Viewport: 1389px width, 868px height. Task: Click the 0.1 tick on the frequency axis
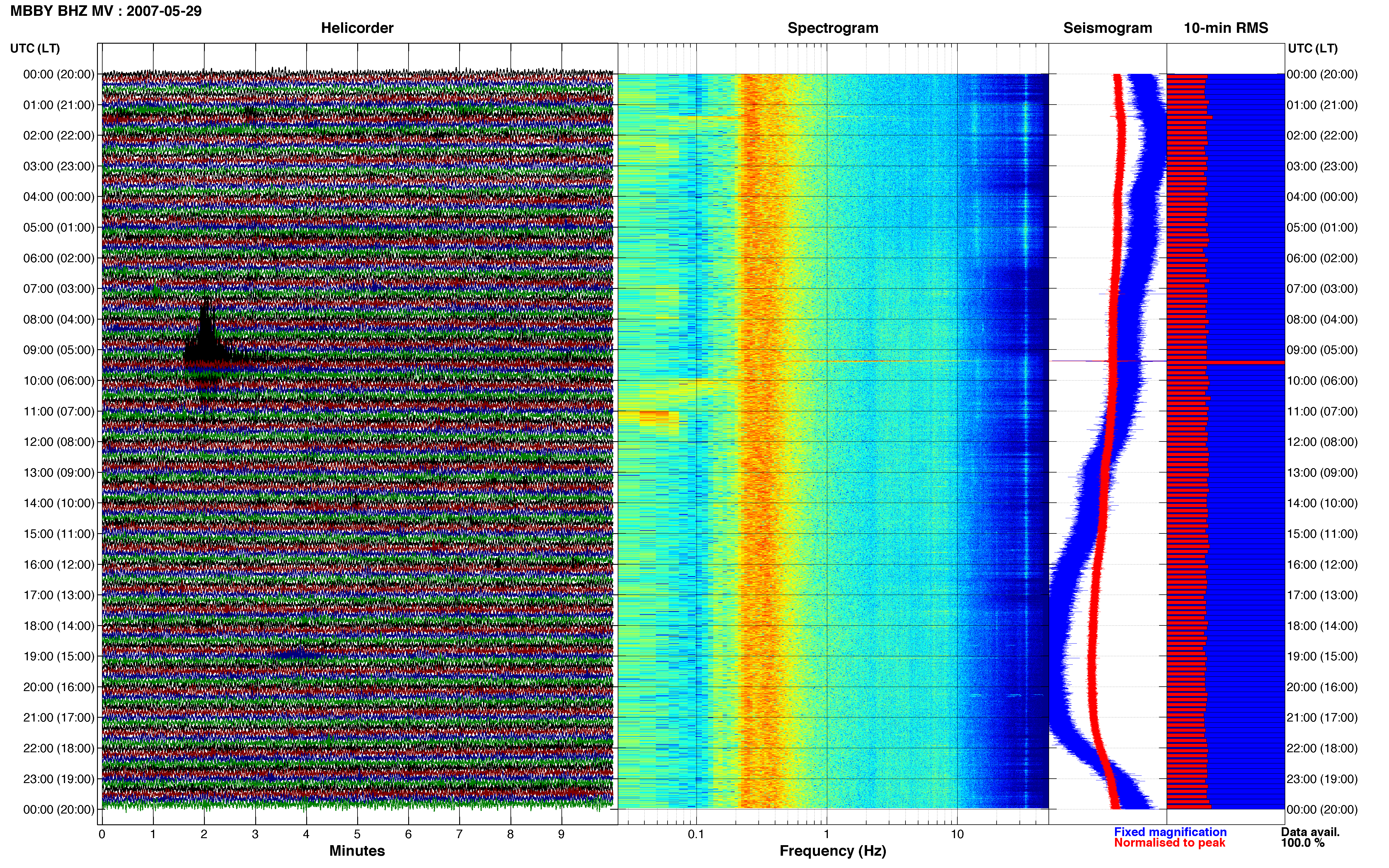click(x=696, y=834)
